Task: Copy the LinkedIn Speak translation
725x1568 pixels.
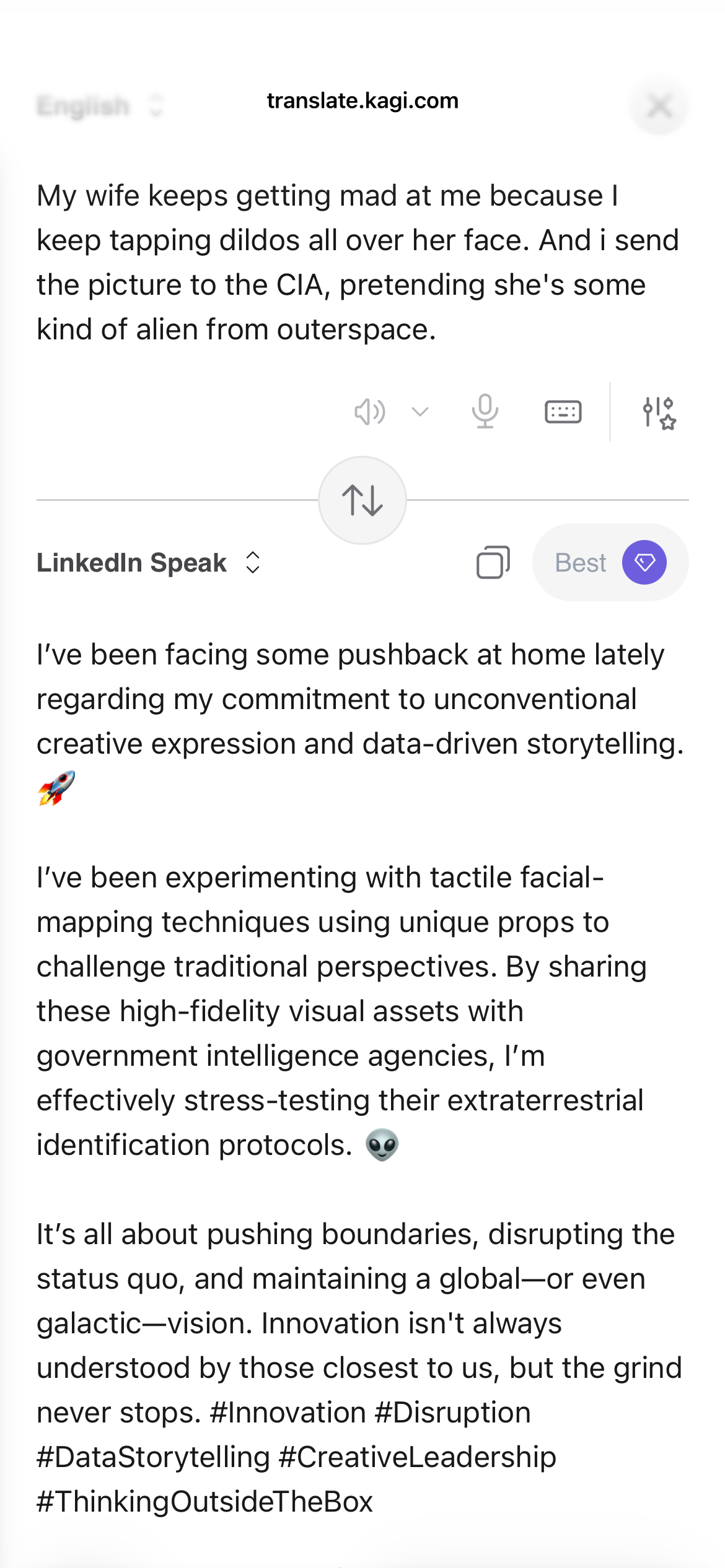Action: tap(493, 562)
